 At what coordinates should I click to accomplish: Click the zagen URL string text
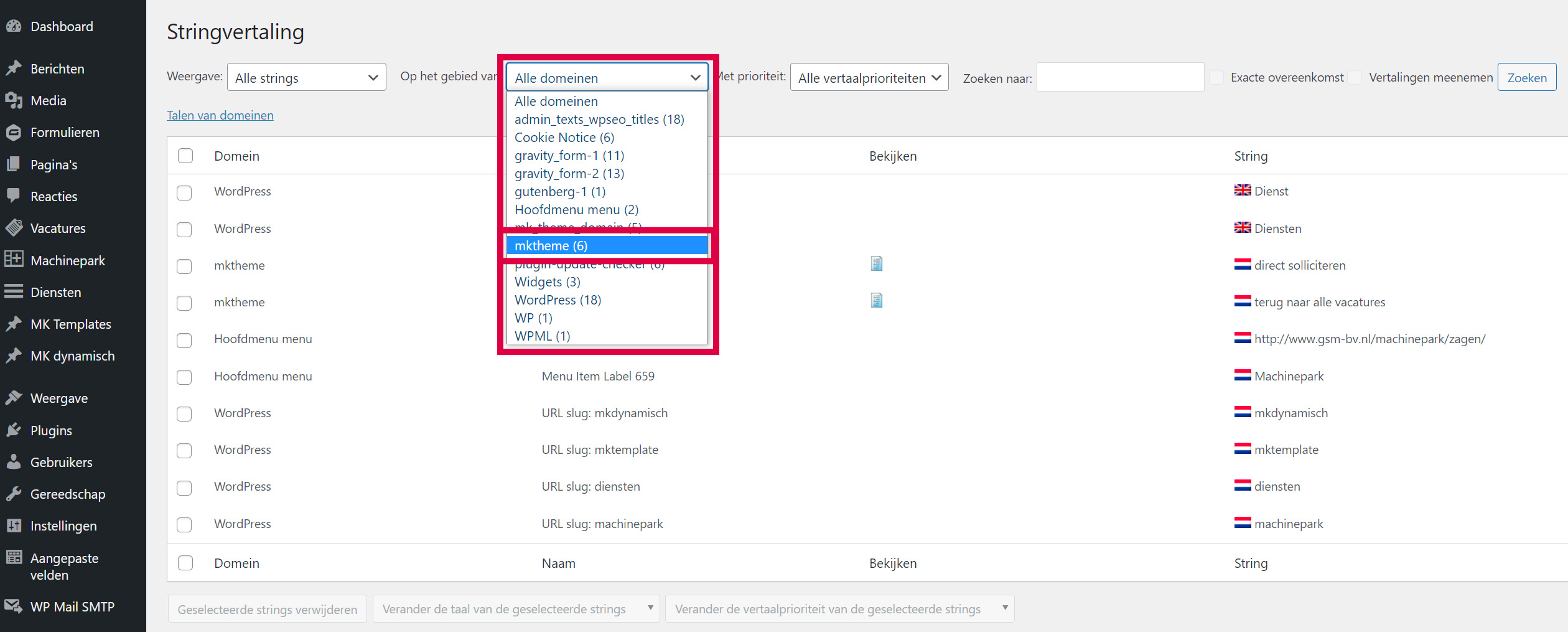point(1370,339)
